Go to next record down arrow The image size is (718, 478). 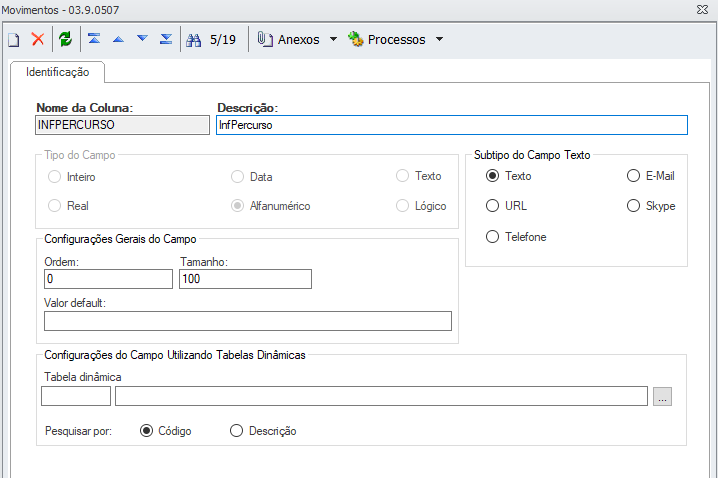pos(142,39)
